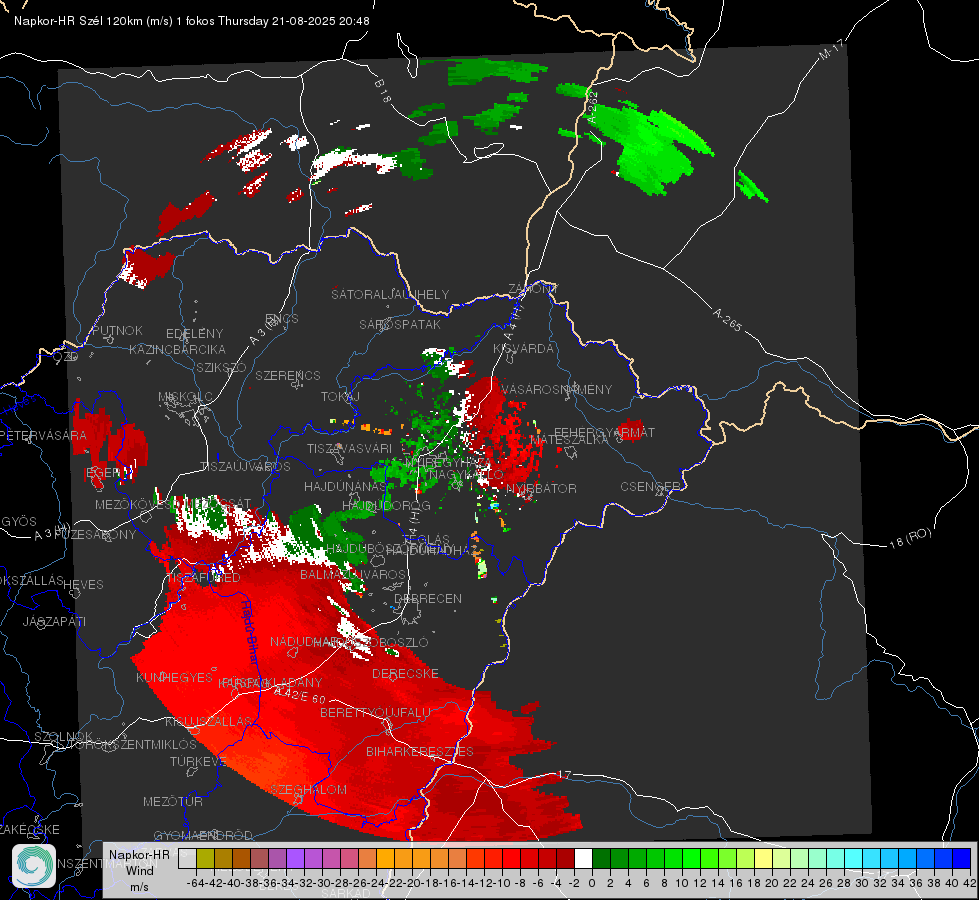Click the TISZAFÜRED label
Image resolution: width=979 pixels, height=900 pixels.
pyautogui.click(x=204, y=578)
